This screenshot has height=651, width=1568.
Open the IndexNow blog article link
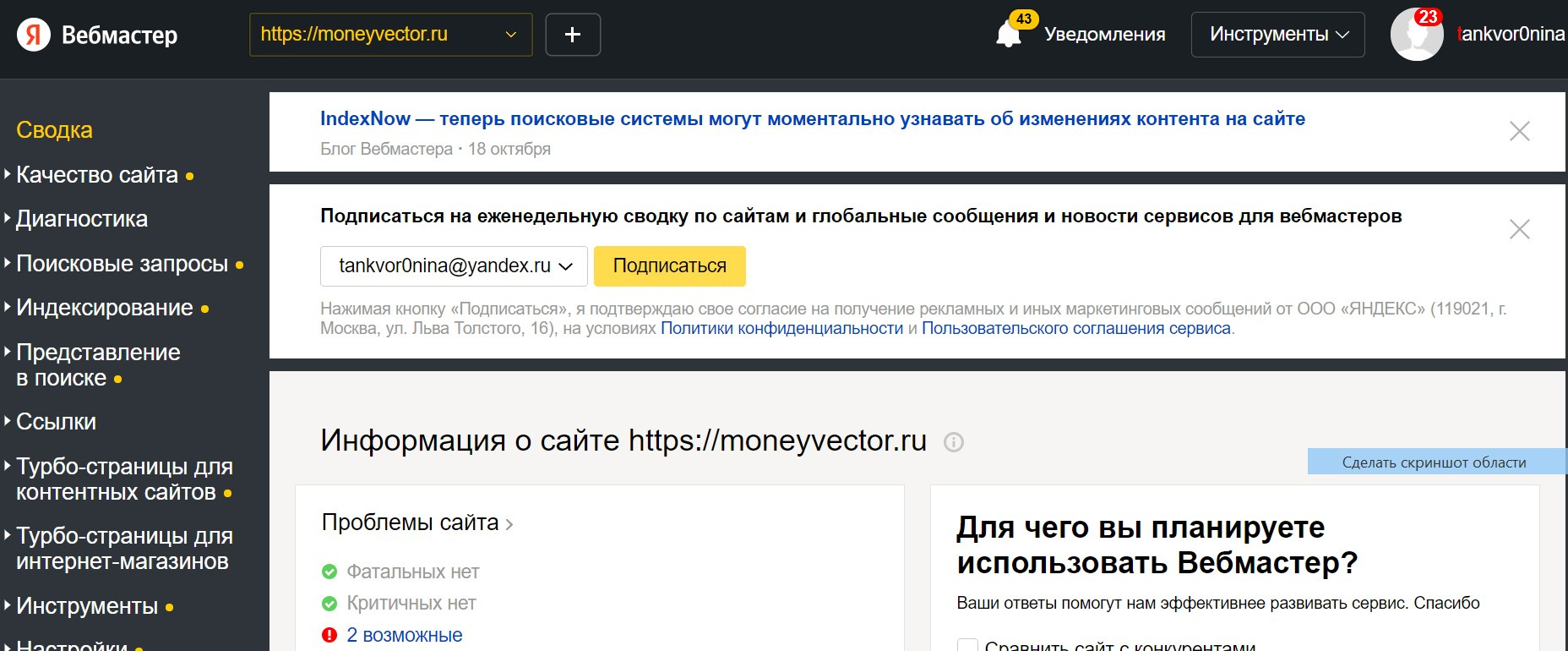click(813, 119)
